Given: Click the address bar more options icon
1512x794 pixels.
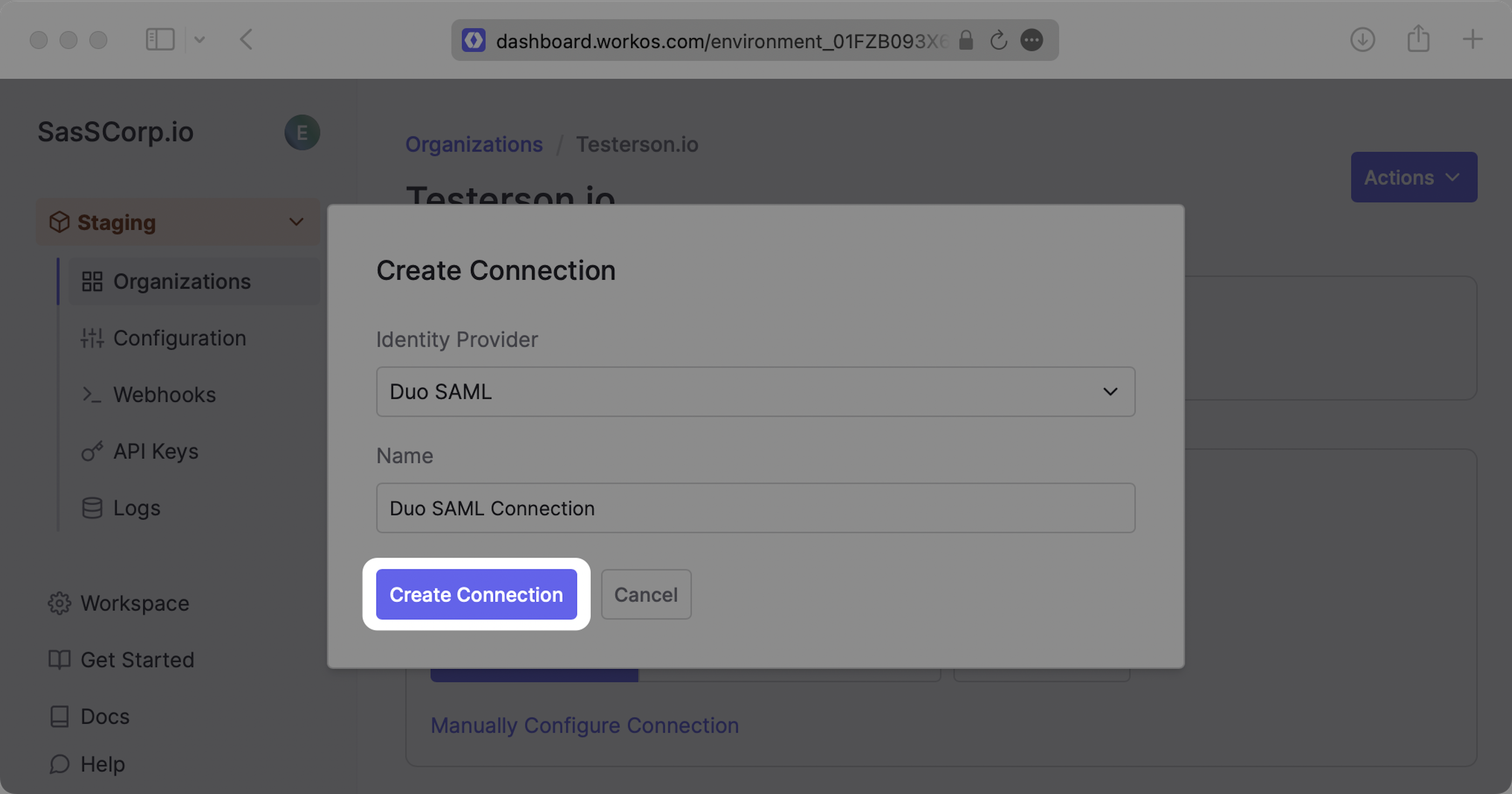Looking at the screenshot, I should (1031, 41).
